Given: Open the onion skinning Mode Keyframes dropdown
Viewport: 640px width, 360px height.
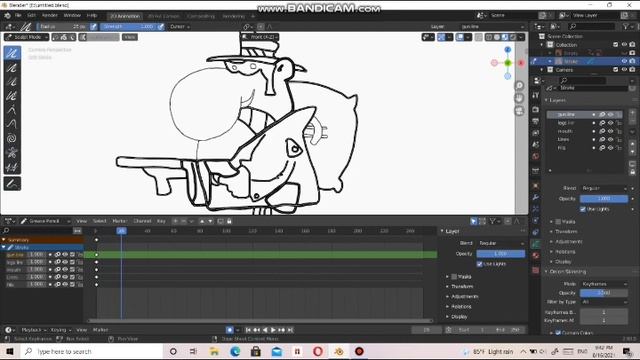Looking at the screenshot, I should (604, 284).
